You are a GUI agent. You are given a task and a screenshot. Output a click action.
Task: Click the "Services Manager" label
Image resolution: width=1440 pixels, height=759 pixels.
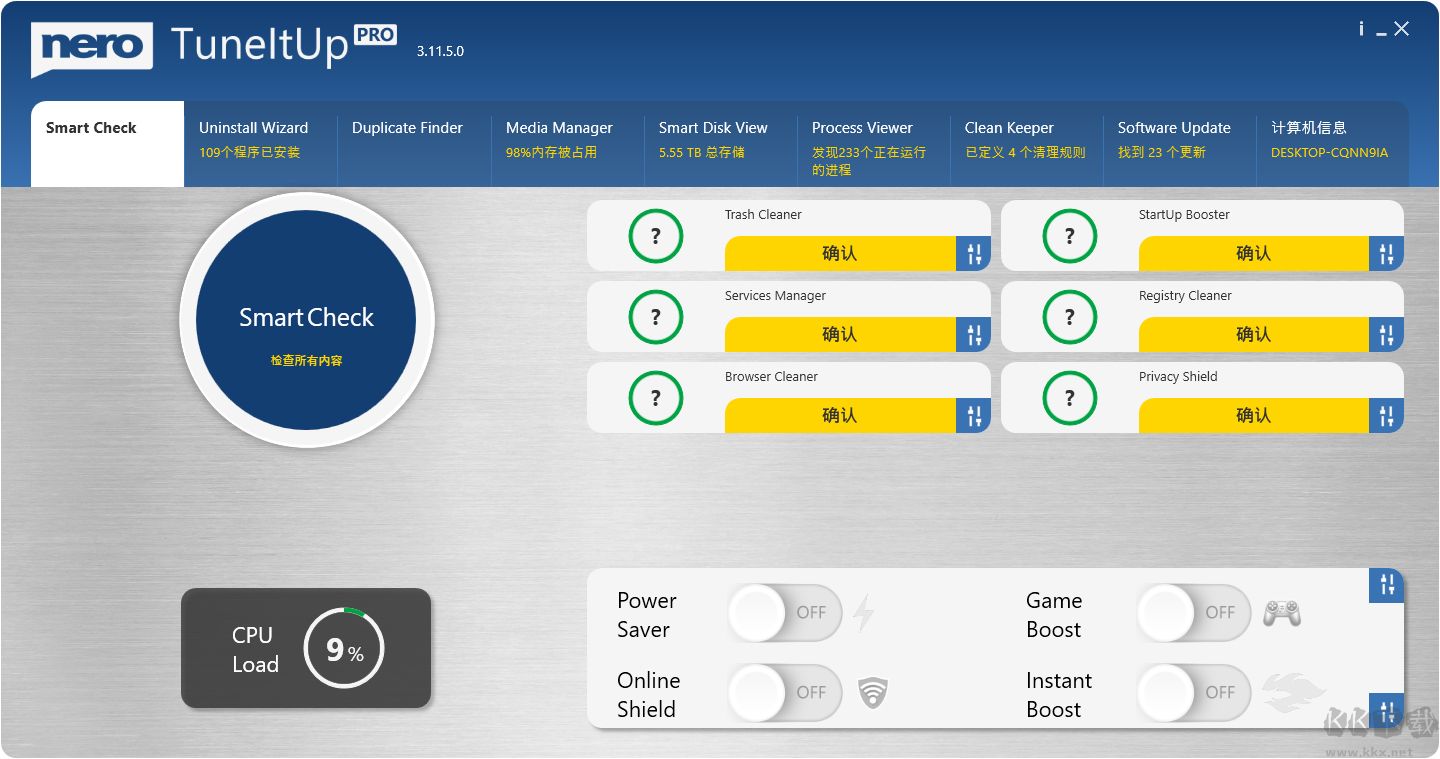coord(775,296)
